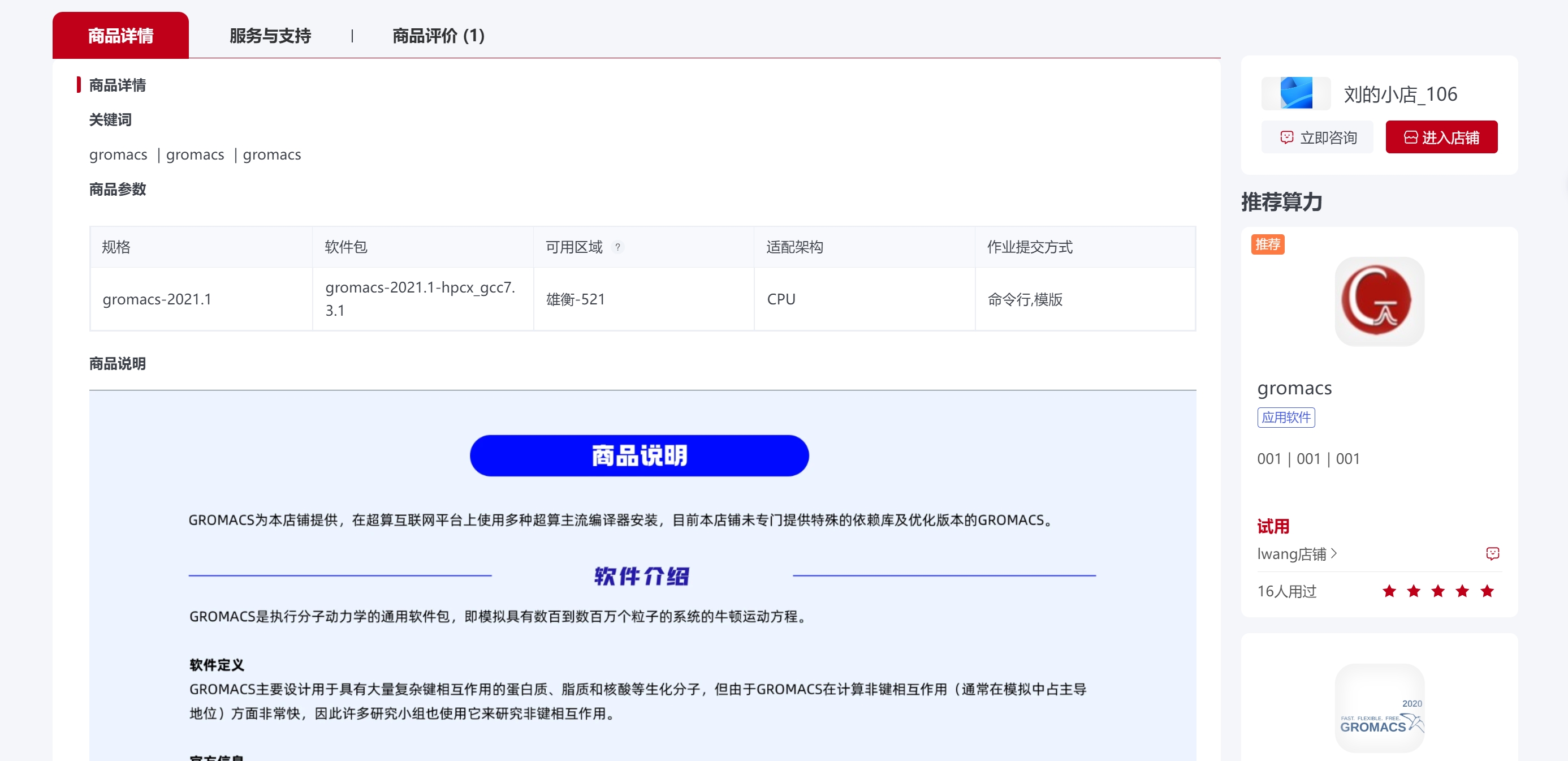Click the store icon in 进入店铺 button
Viewport: 1568px width, 761px height.
point(1410,137)
